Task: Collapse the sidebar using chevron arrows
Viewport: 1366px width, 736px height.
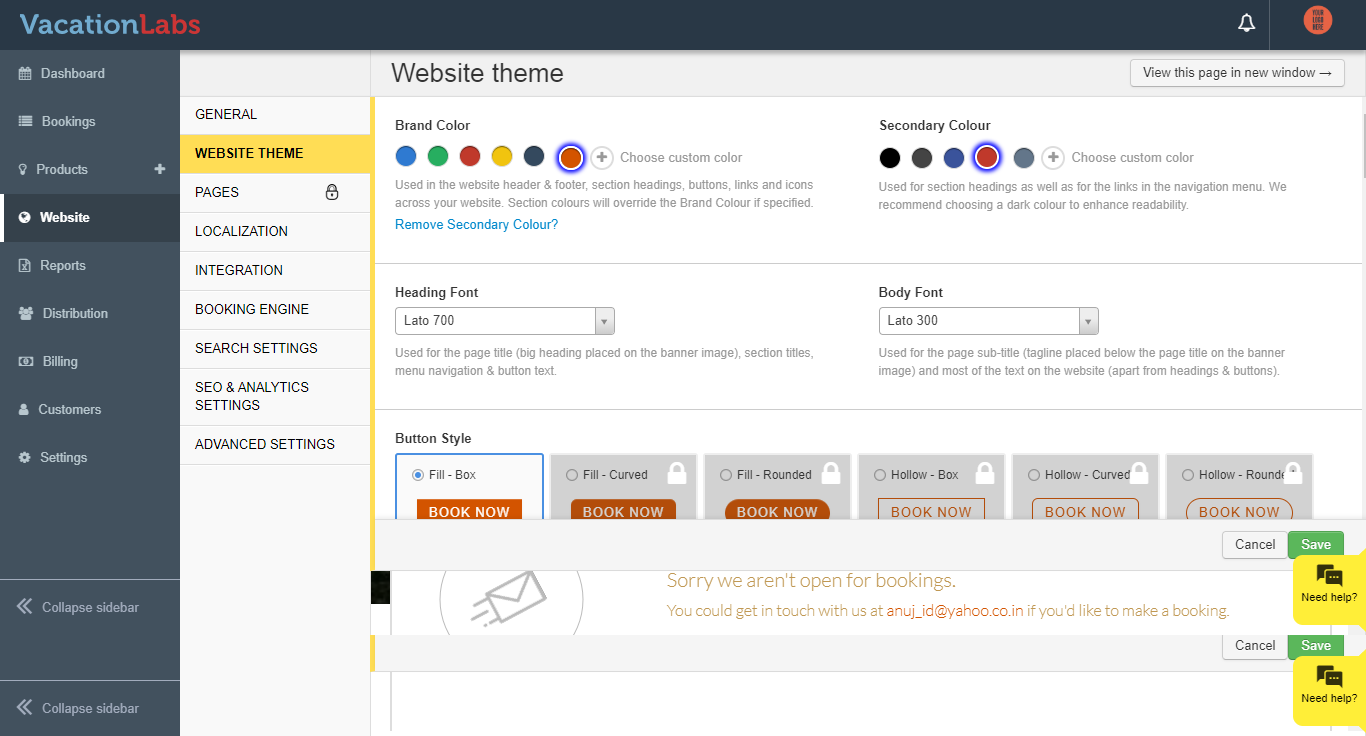Action: [25, 607]
